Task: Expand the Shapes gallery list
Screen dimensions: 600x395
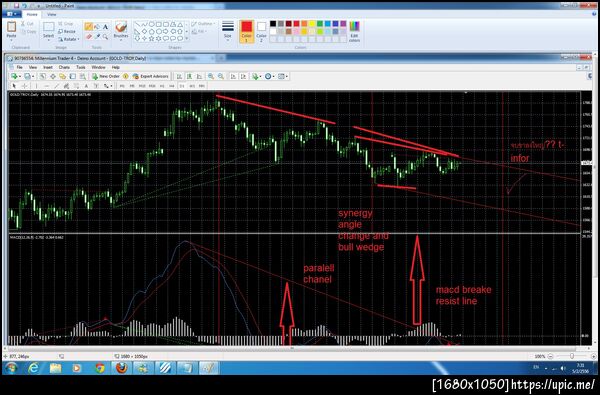Action: [187, 38]
